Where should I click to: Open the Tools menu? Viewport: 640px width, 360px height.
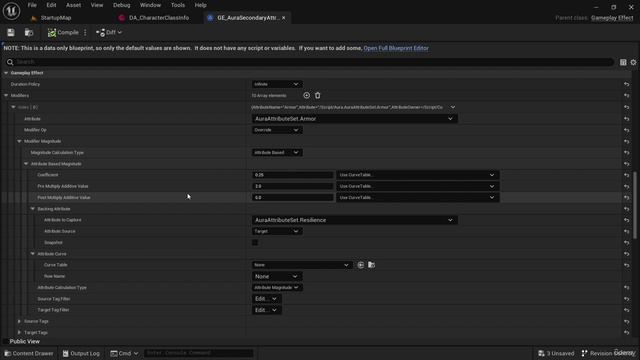178,5
